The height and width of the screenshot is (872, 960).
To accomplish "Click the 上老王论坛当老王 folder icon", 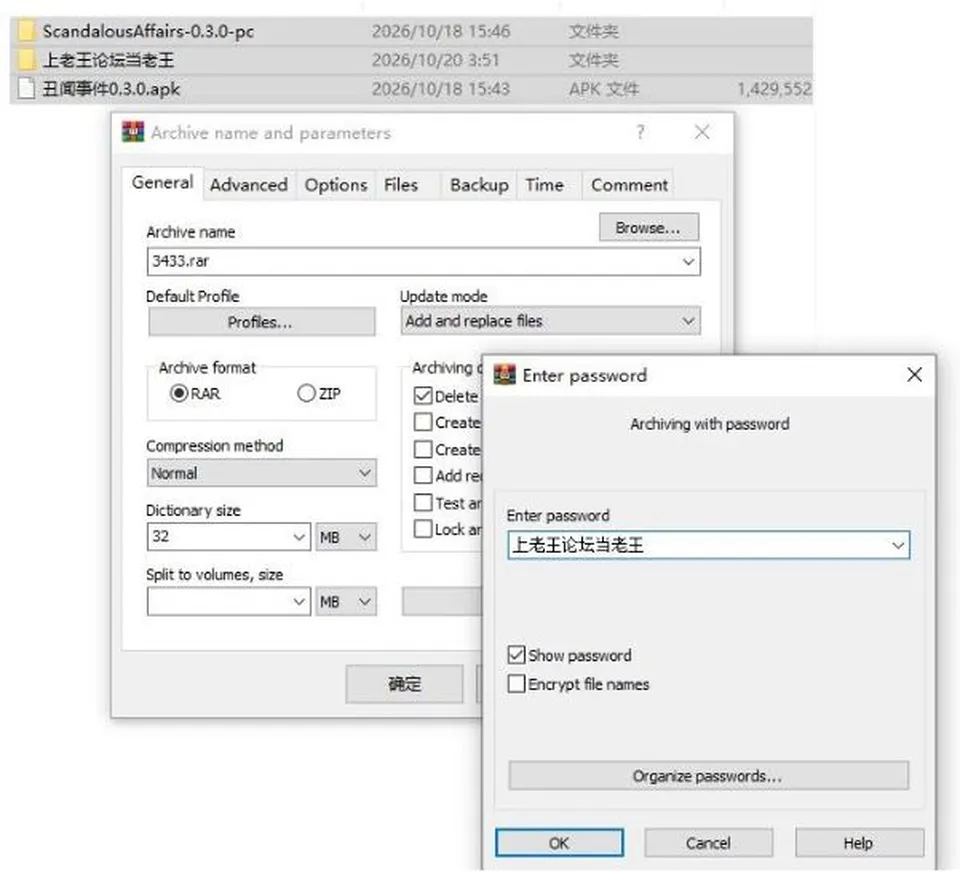I will (26, 59).
